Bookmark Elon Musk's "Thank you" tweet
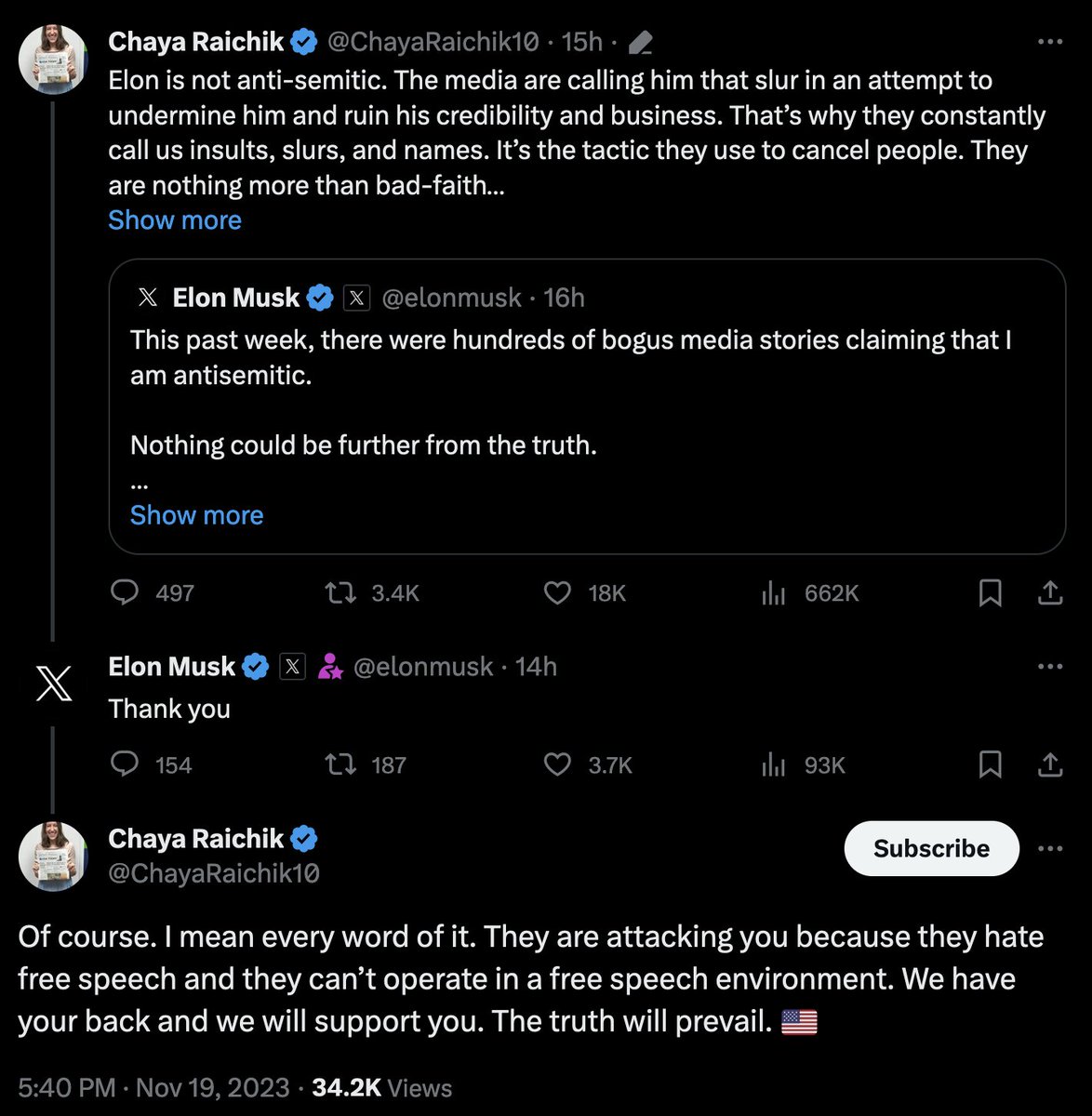Image resolution: width=1092 pixels, height=1116 pixels. 991,764
